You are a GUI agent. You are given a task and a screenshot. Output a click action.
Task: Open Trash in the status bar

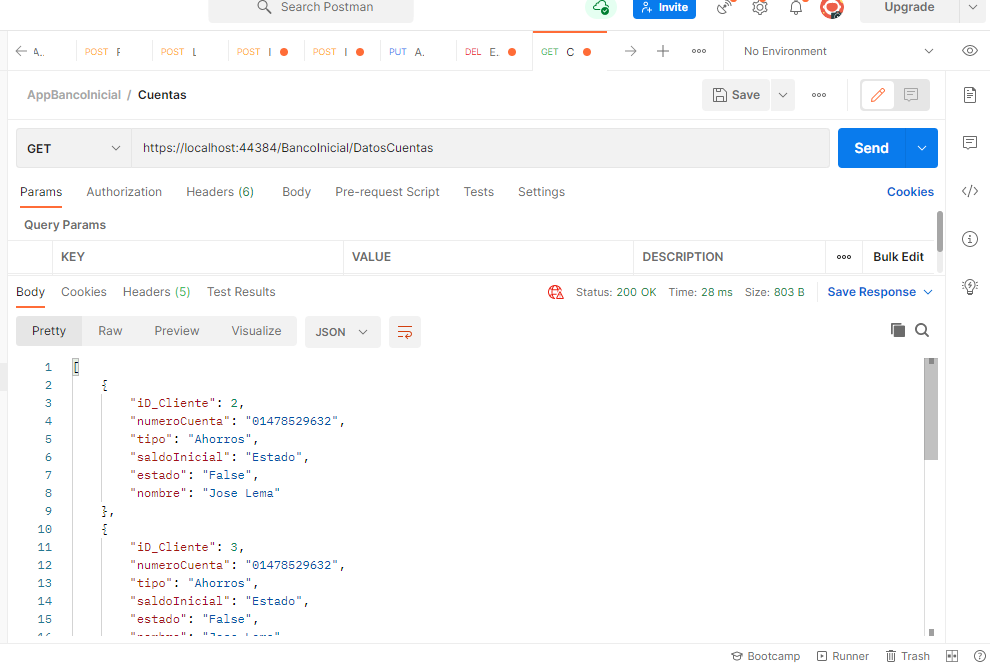(907, 656)
